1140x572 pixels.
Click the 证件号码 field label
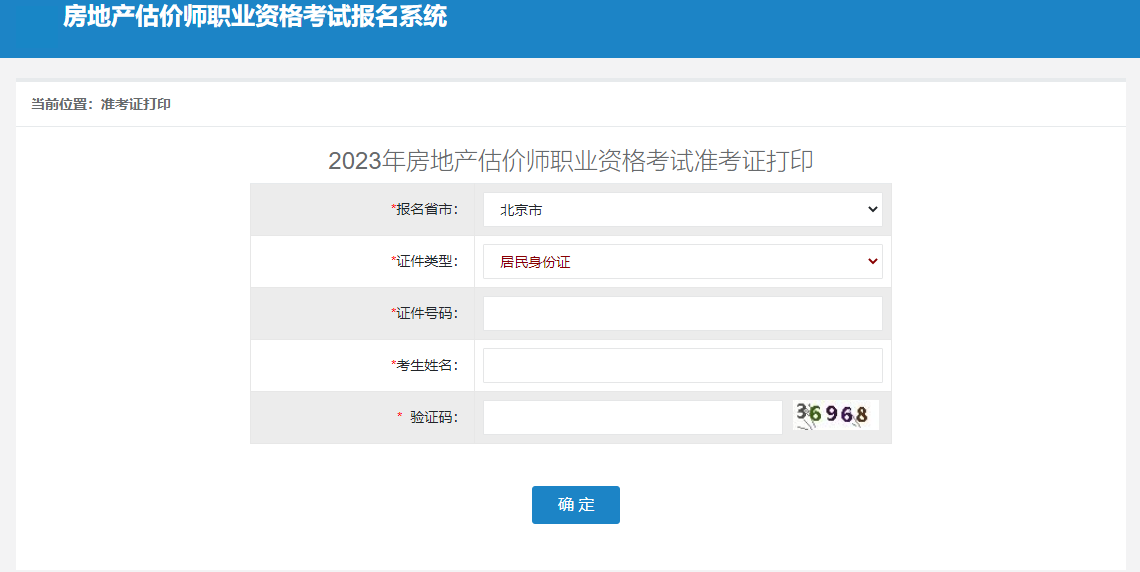(x=427, y=314)
